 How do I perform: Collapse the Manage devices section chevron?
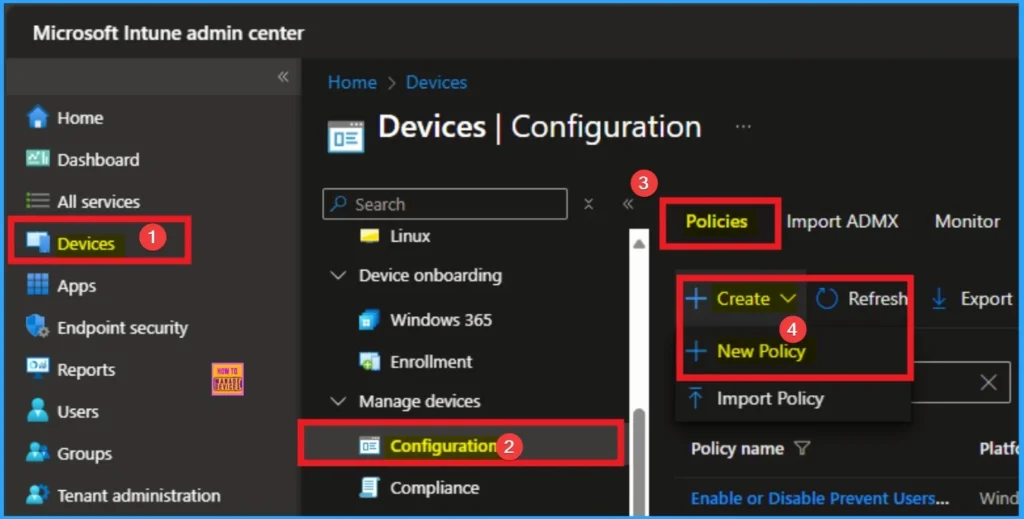click(338, 401)
